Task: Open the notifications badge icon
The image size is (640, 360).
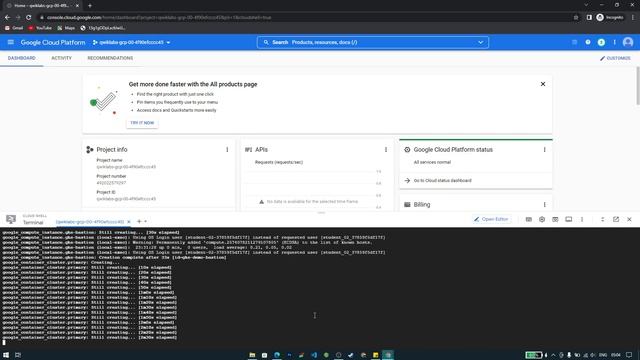Action: tap(601, 42)
